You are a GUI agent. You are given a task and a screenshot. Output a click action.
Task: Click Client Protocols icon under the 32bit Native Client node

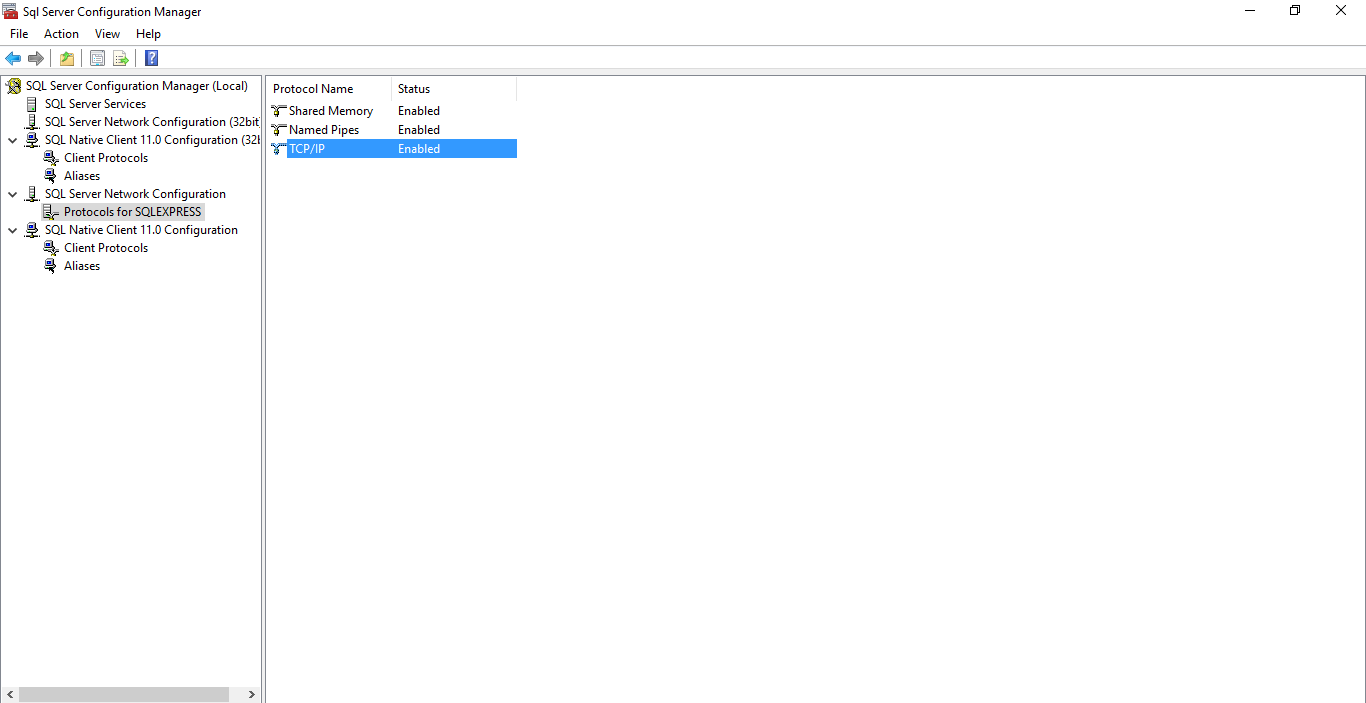tap(51, 158)
